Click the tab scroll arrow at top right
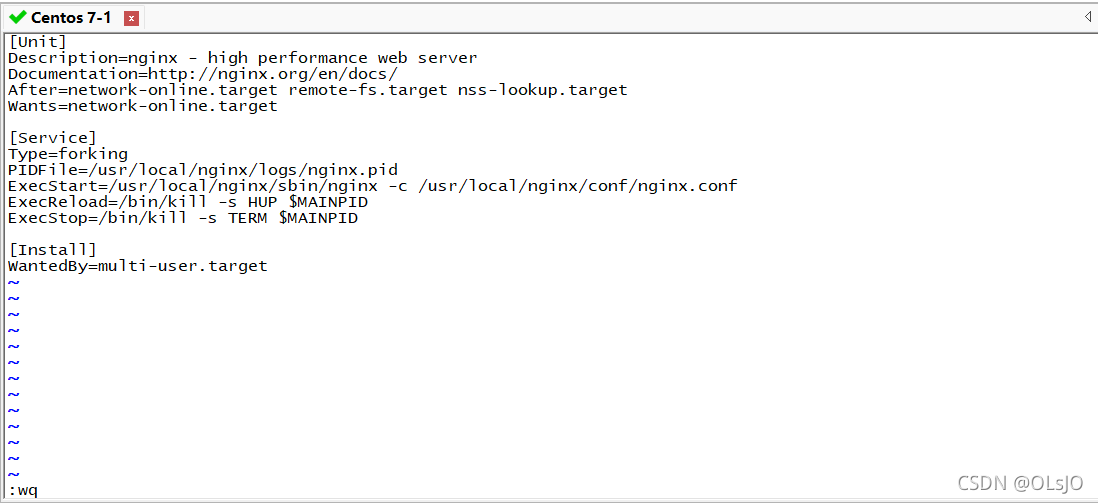The image size is (1098, 503). pyautogui.click(x=1087, y=16)
